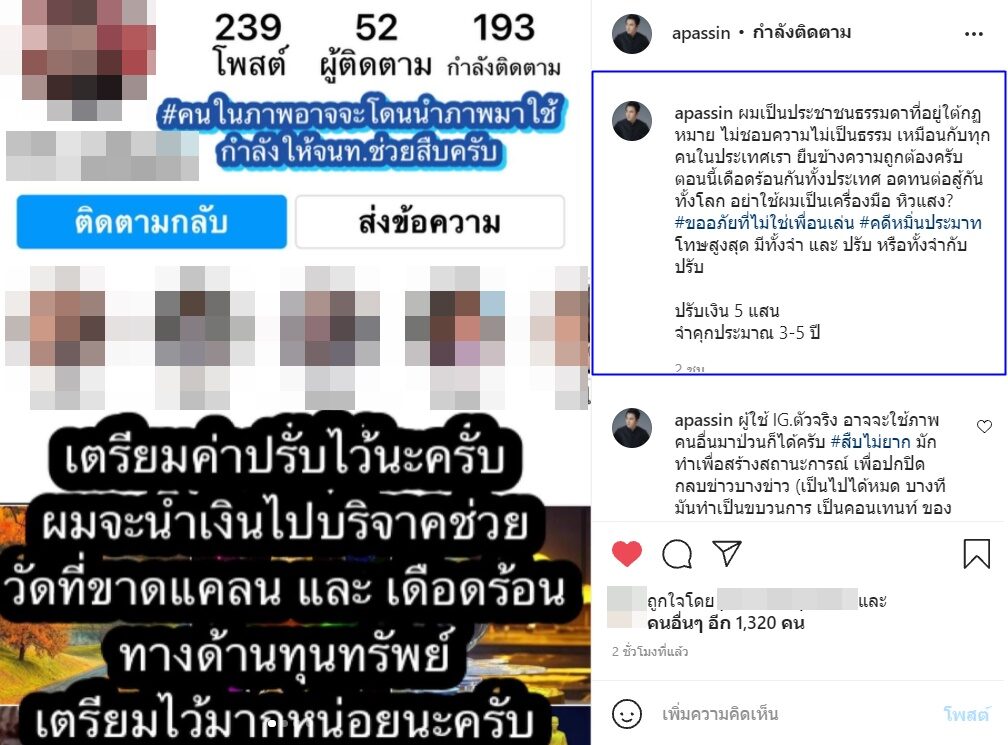
Task: Click apassin avatar beside caption
Action: pos(632,121)
